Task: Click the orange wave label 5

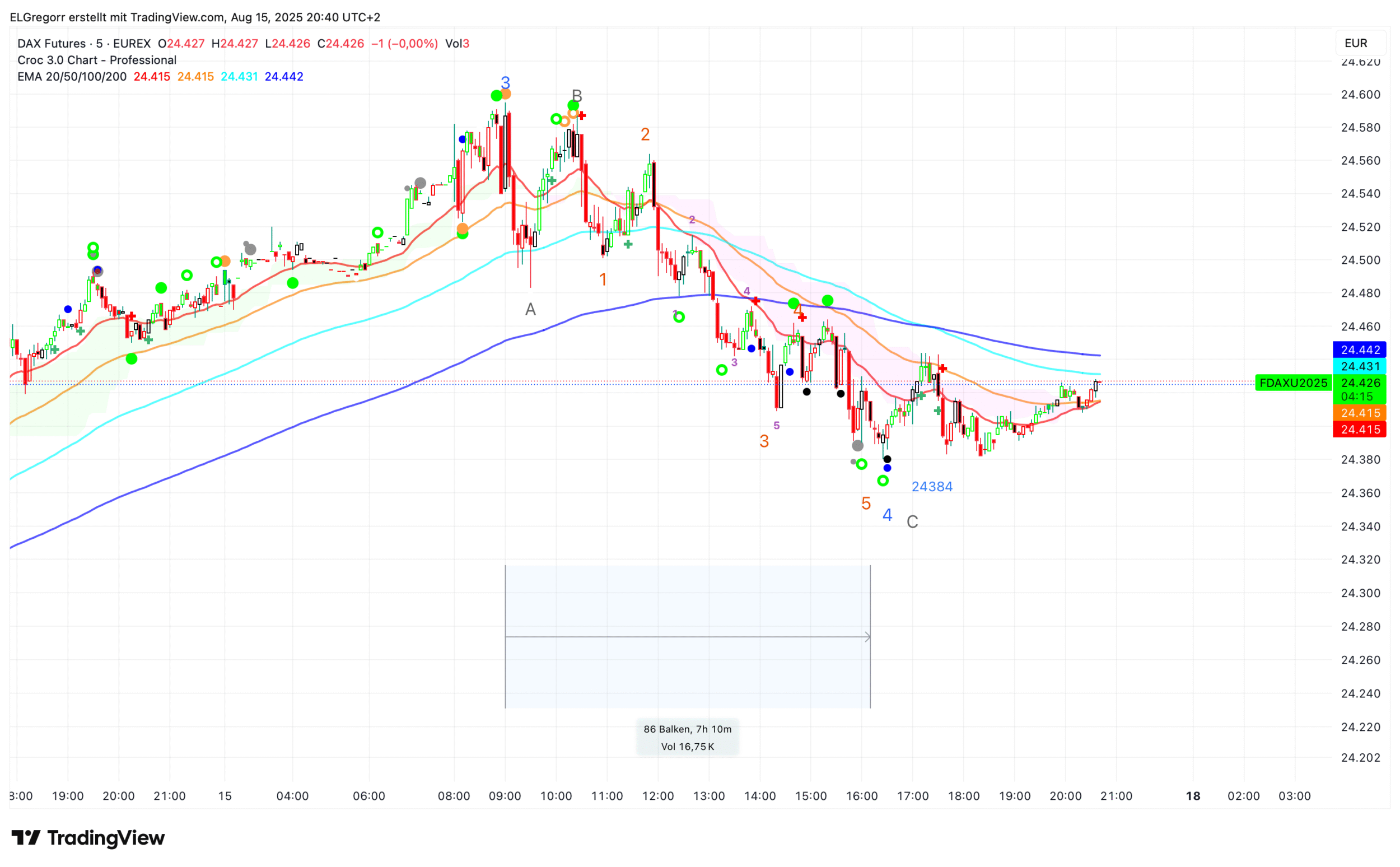Action: pos(866,504)
